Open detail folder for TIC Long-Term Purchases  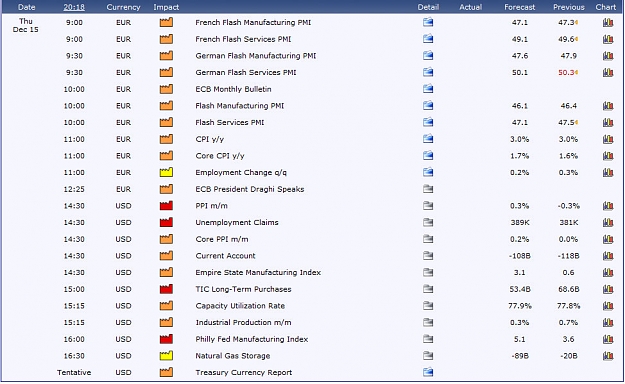tap(428, 289)
